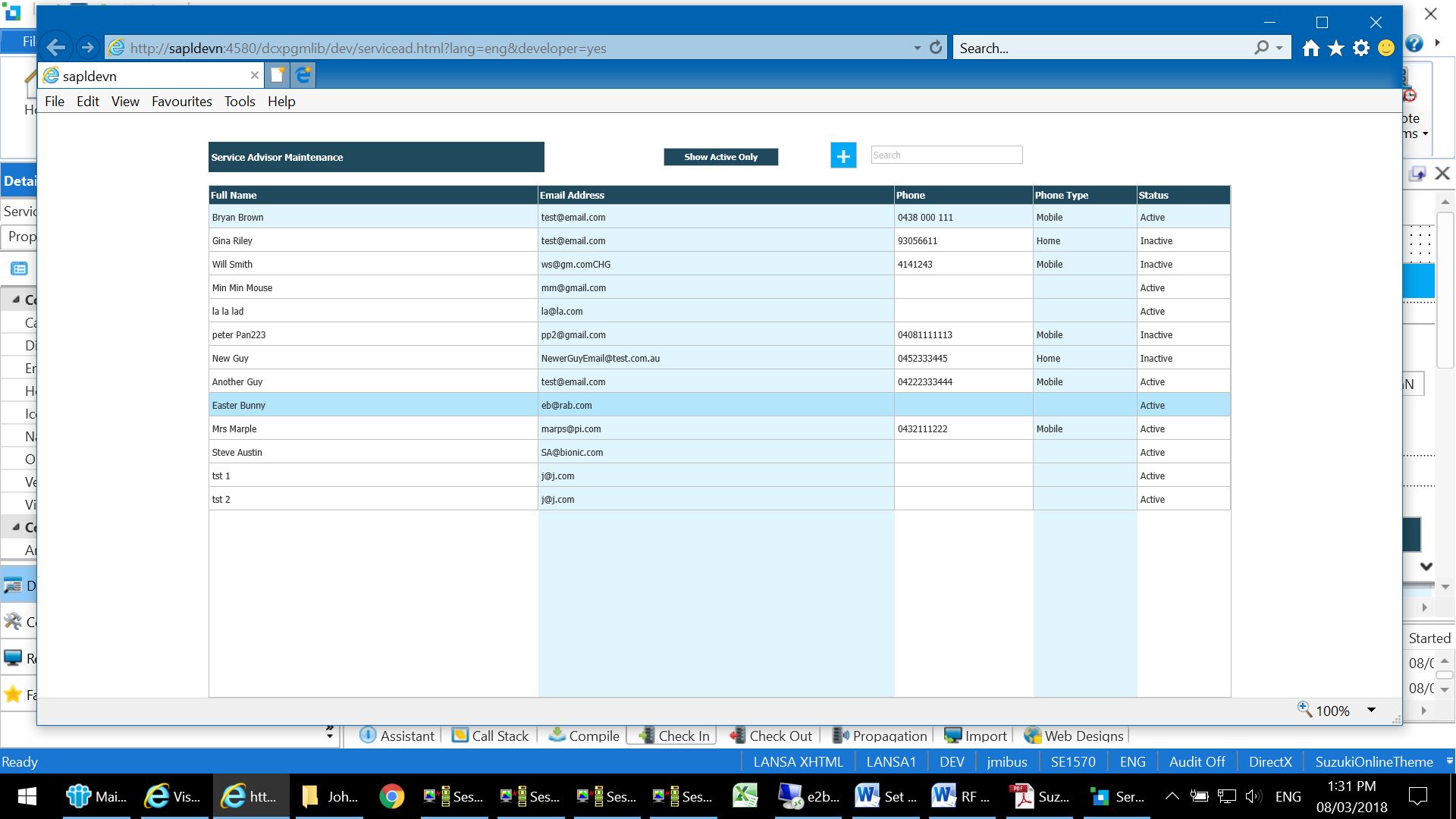
Task: Click the page refresh icon
Action: pos(936,48)
